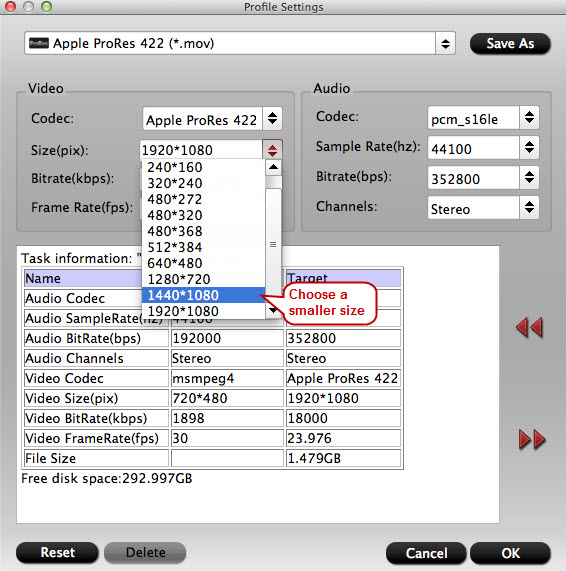Open the Sample Rate 44100 dropdown
Screen dimensions: 566x571
click(x=529, y=147)
